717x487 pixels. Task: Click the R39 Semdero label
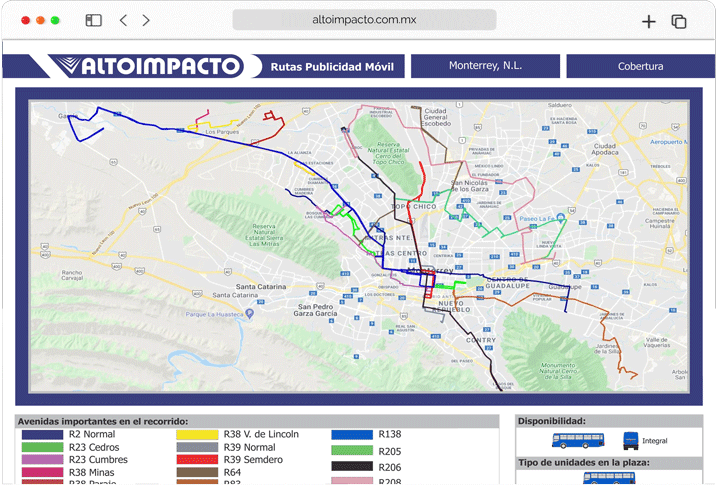tap(253, 460)
